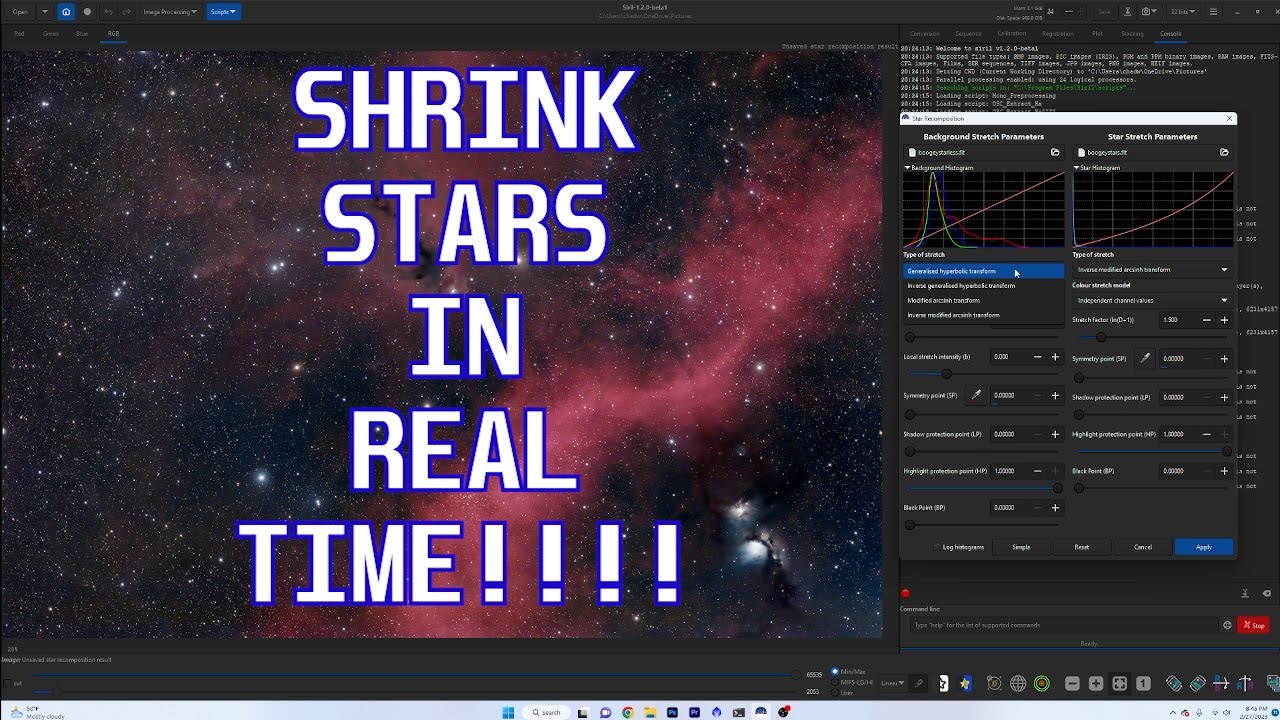Click the zoom-to-fit icon
Screen dimensions: 1280x720
click(1120, 684)
